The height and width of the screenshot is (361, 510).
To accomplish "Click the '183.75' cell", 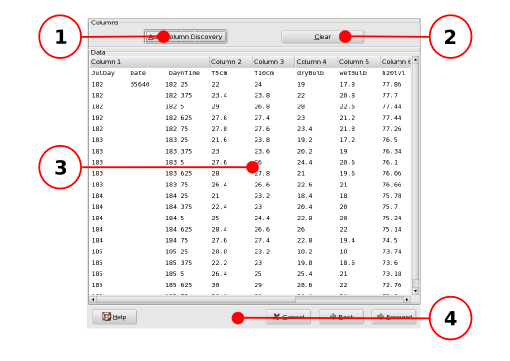I will point(177,184).
